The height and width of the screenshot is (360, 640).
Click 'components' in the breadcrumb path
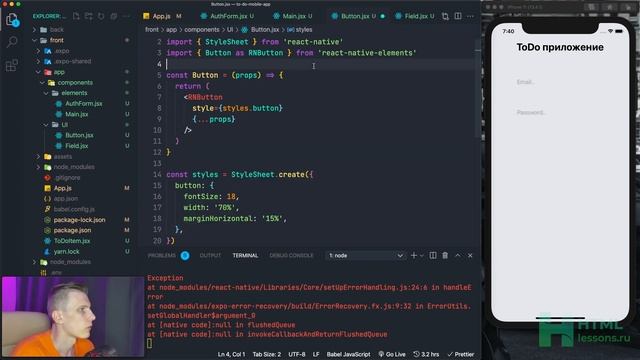coord(202,30)
